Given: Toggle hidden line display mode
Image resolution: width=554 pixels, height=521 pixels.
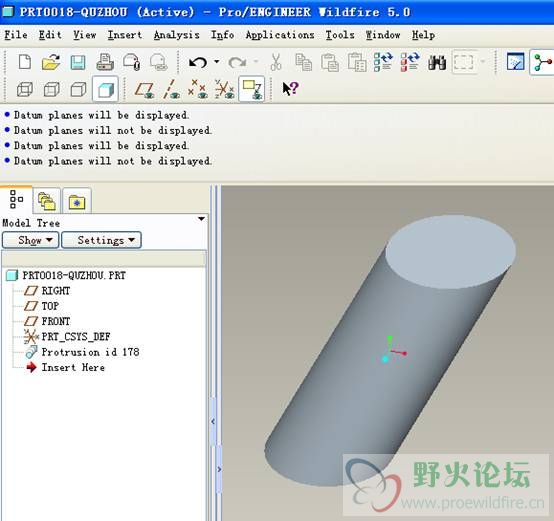Looking at the screenshot, I should point(52,89).
